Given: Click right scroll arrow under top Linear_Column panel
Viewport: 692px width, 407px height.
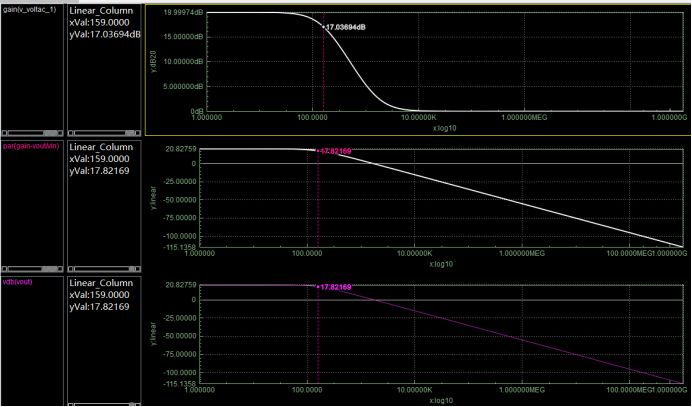Looking at the screenshot, I should [137, 133].
